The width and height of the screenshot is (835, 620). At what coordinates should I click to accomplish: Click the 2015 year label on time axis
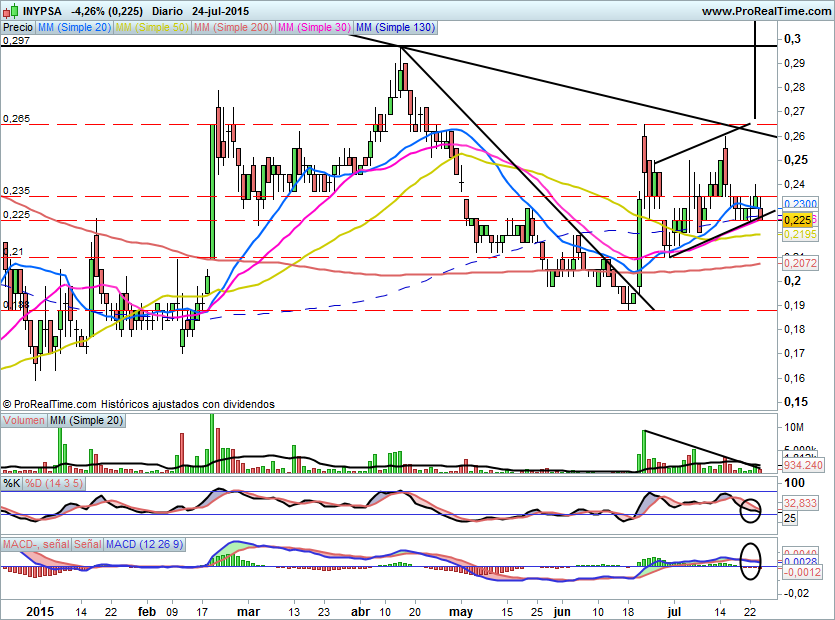pos(40,611)
